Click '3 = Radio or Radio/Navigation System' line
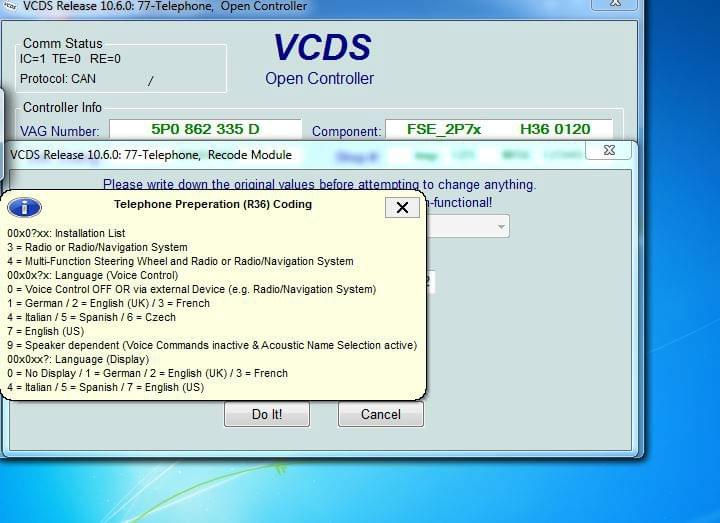The image size is (720, 523). pyautogui.click(x=97, y=247)
